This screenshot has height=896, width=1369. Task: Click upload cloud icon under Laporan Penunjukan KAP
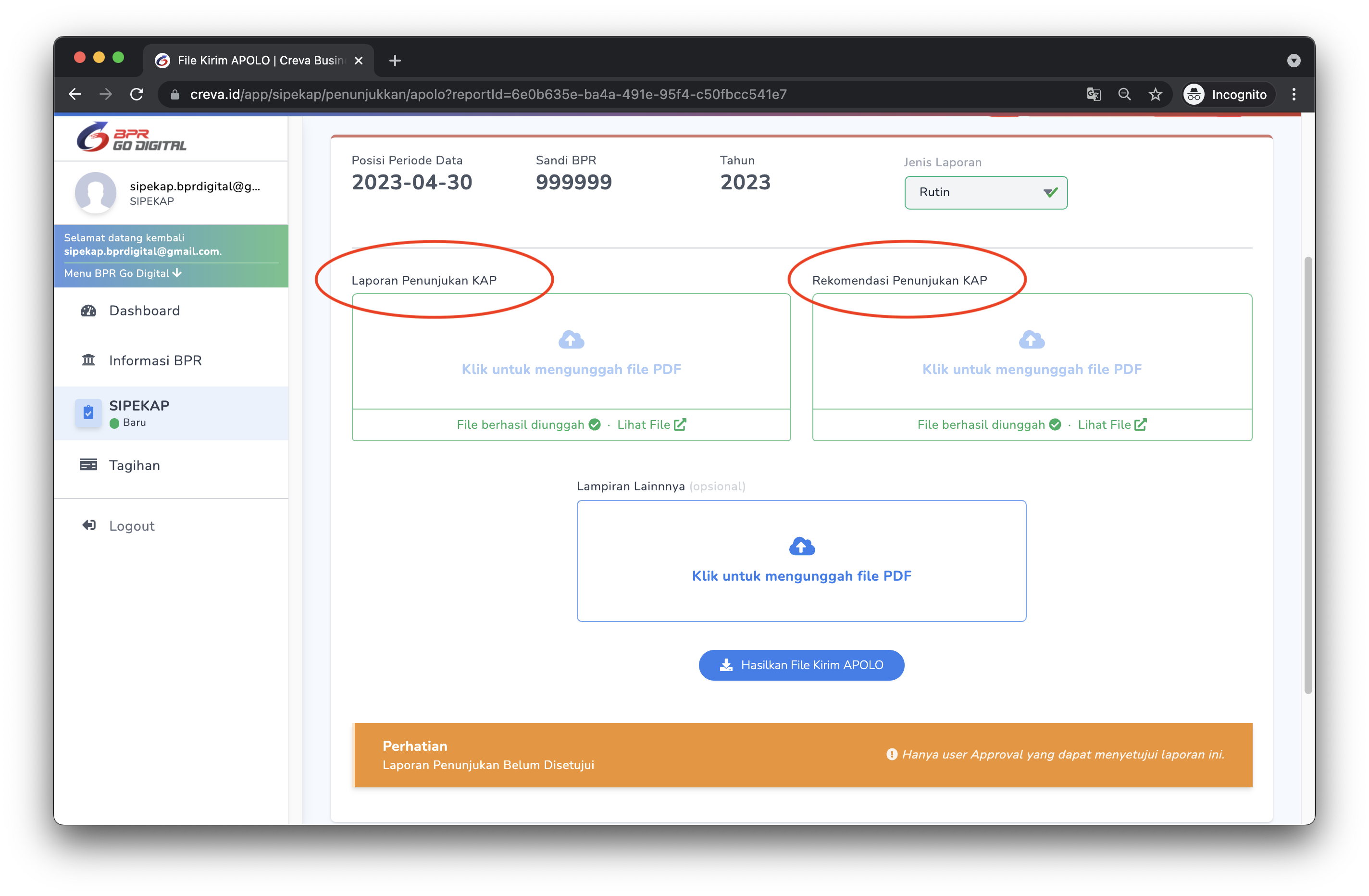(571, 339)
